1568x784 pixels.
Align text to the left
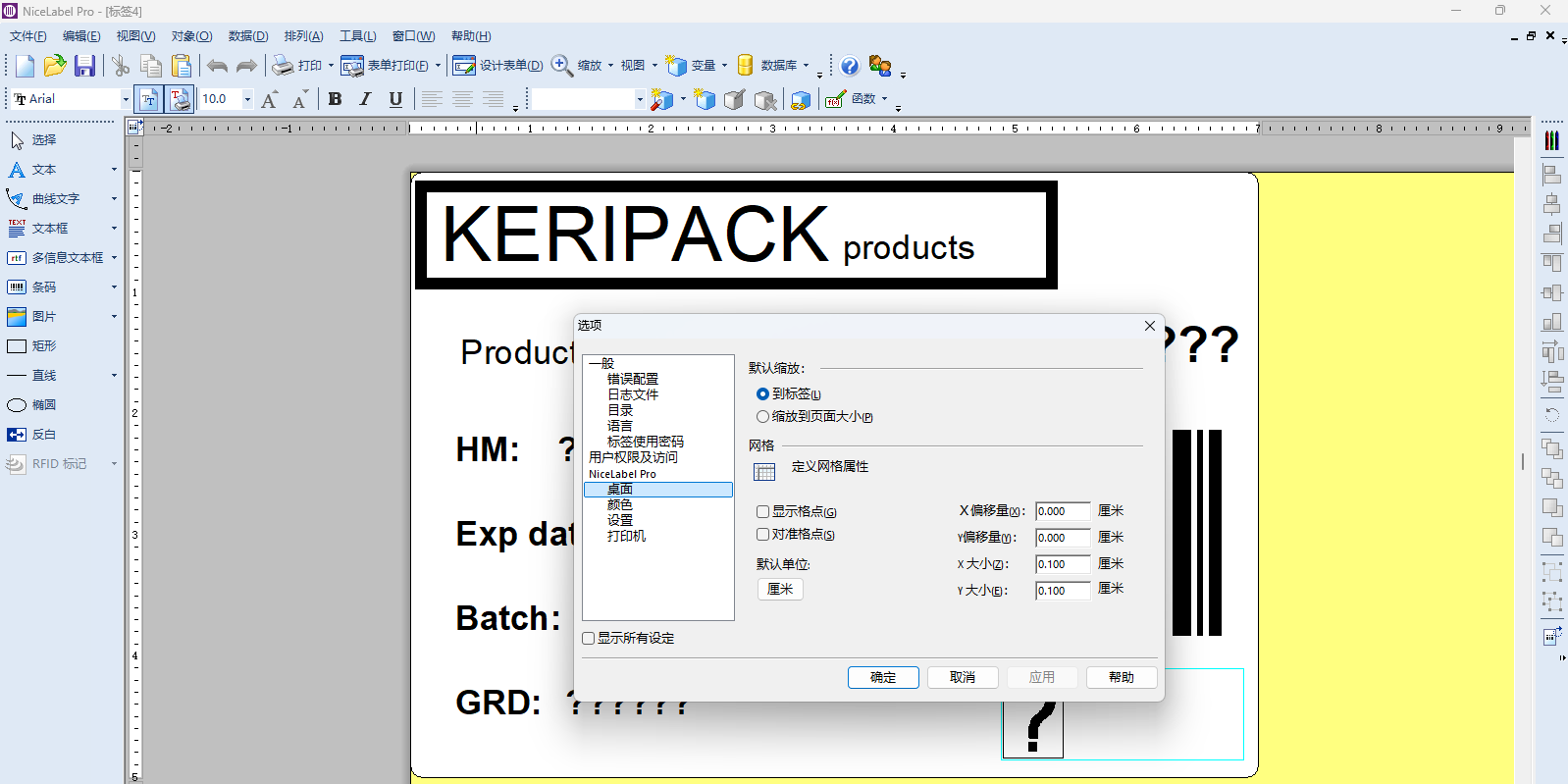(x=432, y=99)
